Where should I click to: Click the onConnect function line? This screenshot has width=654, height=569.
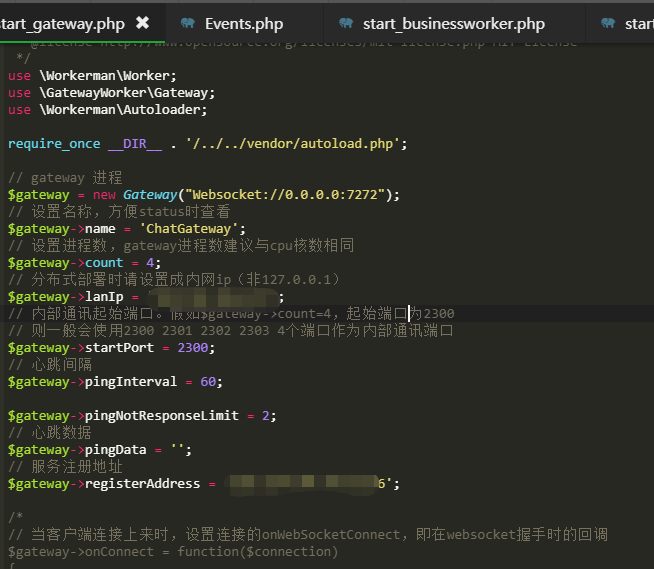tap(173, 552)
